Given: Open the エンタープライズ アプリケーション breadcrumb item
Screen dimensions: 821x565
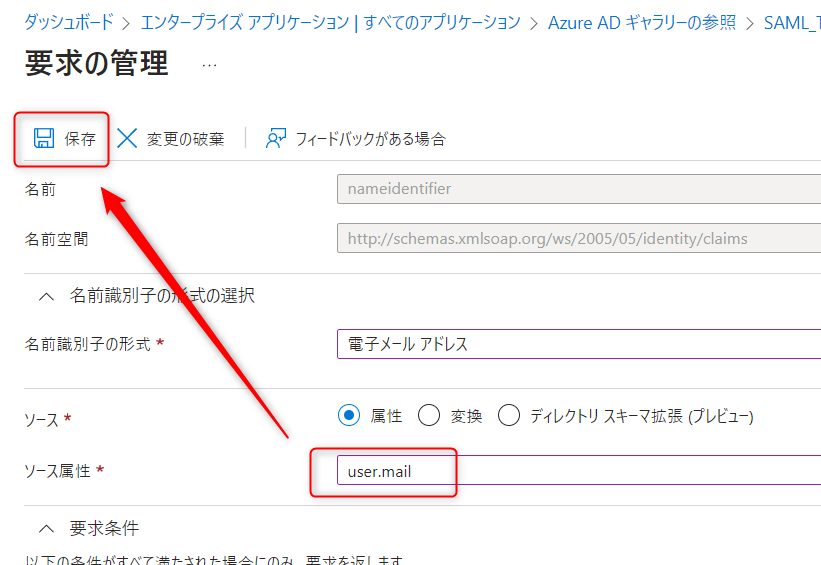Looking at the screenshot, I should pyautogui.click(x=330, y=22).
